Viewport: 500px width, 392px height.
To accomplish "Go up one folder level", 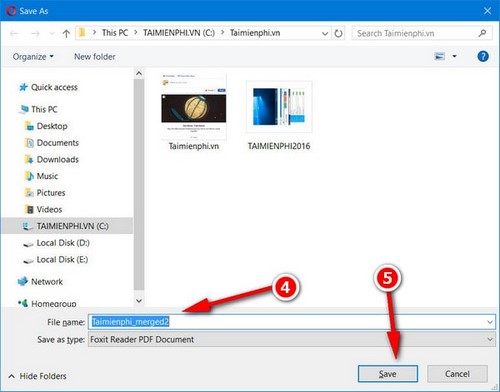I will (x=66, y=33).
